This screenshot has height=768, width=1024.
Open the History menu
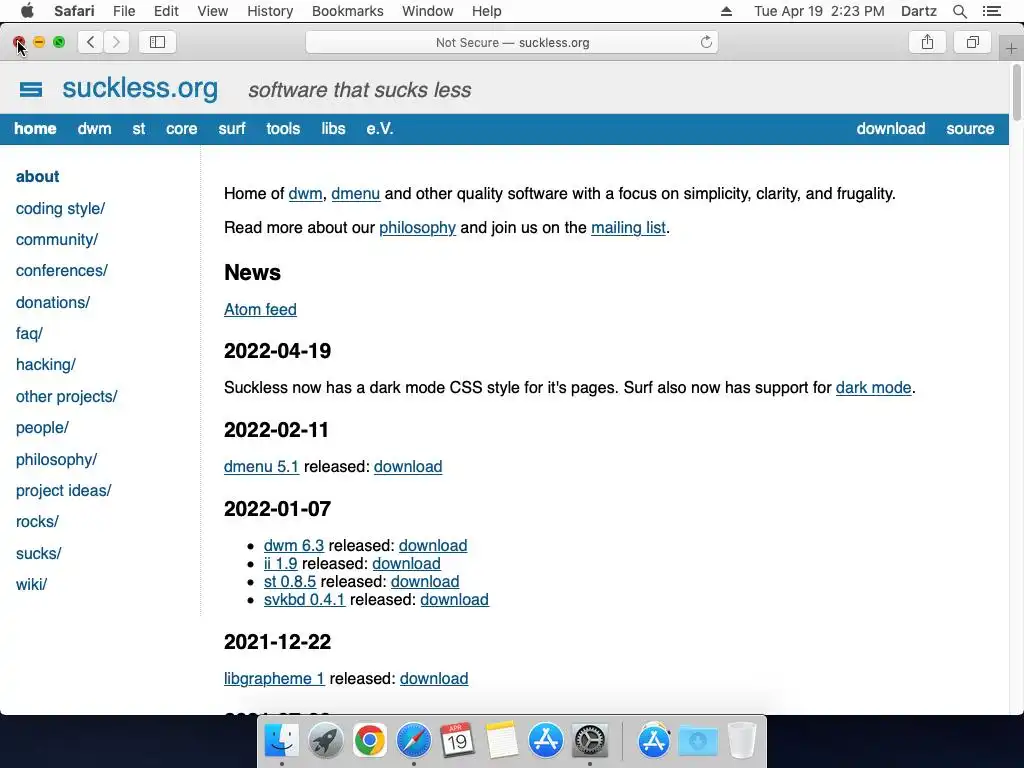(x=270, y=11)
